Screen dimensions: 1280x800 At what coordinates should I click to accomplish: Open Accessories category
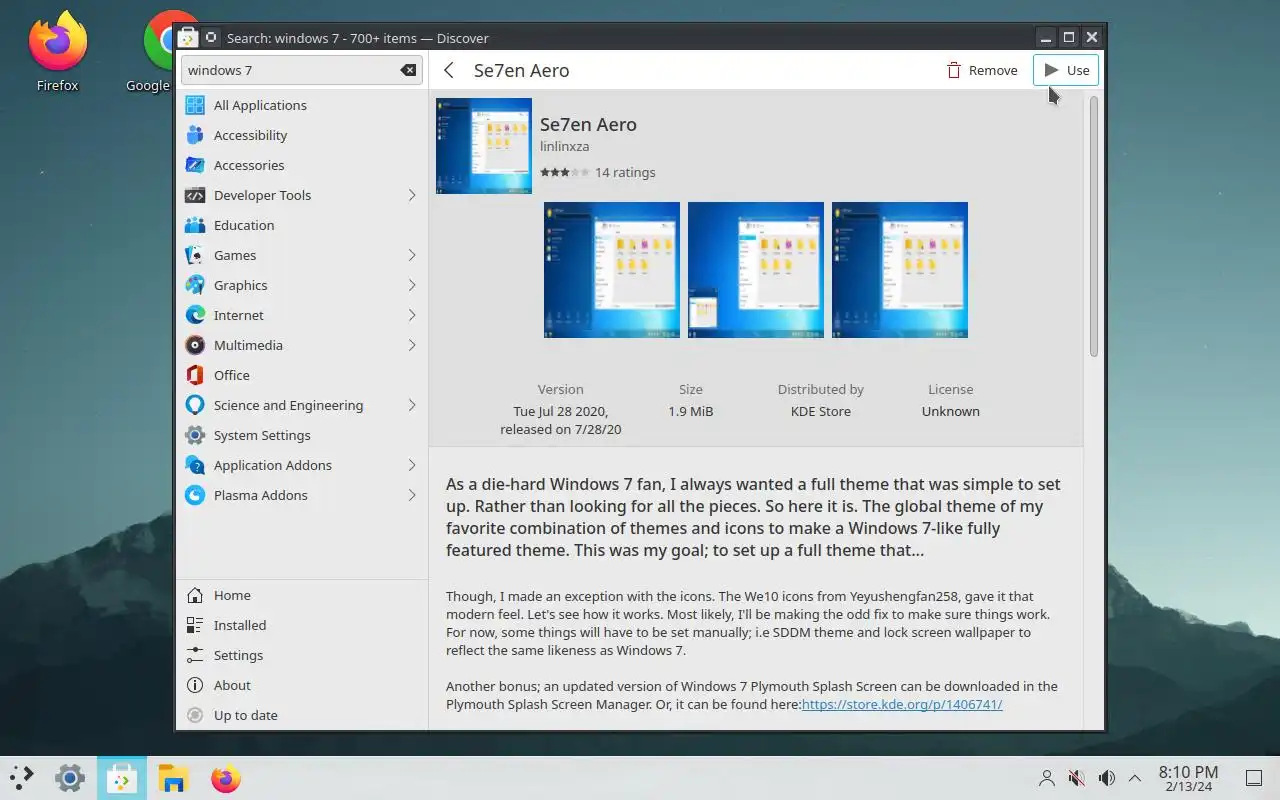point(301,165)
